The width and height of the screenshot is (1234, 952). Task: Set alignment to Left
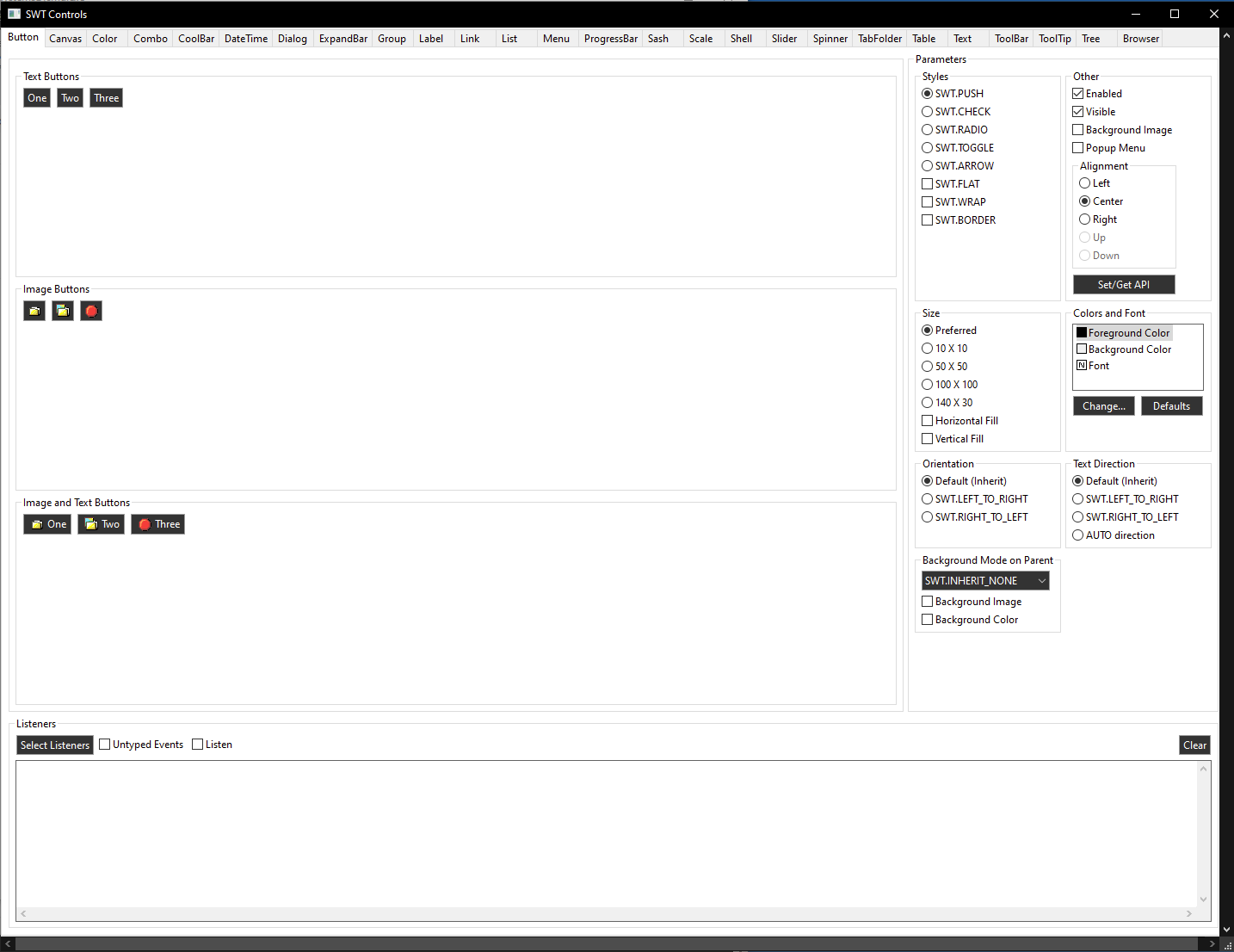click(x=1095, y=183)
